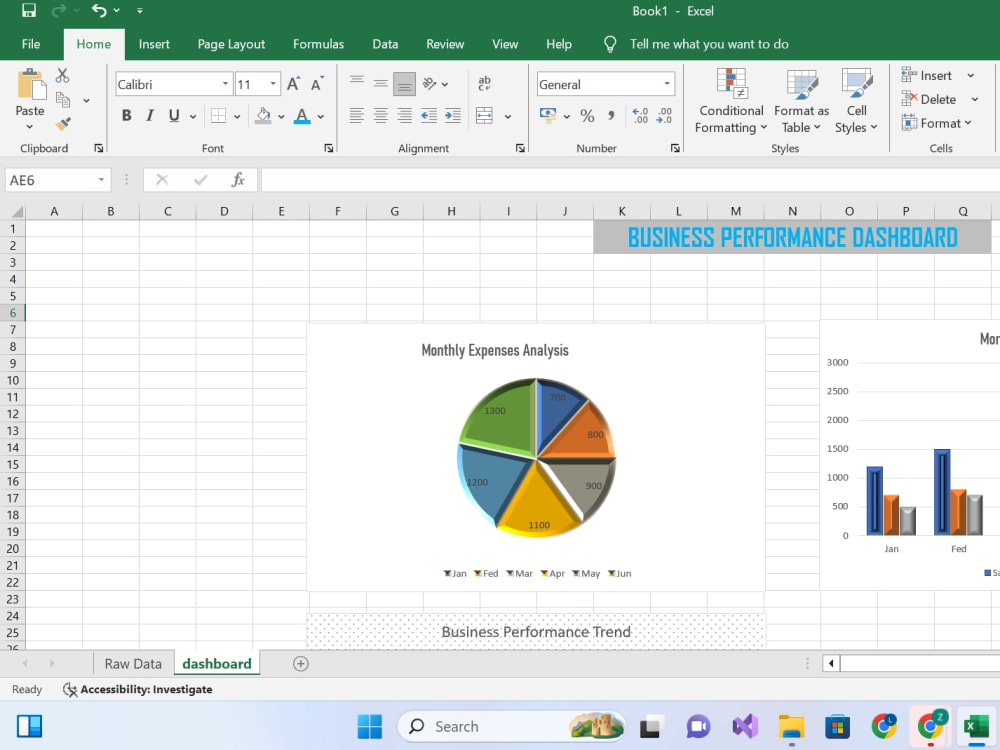Click Accessibility: Investigate in status bar
The height and width of the screenshot is (750, 1000).
click(x=138, y=689)
